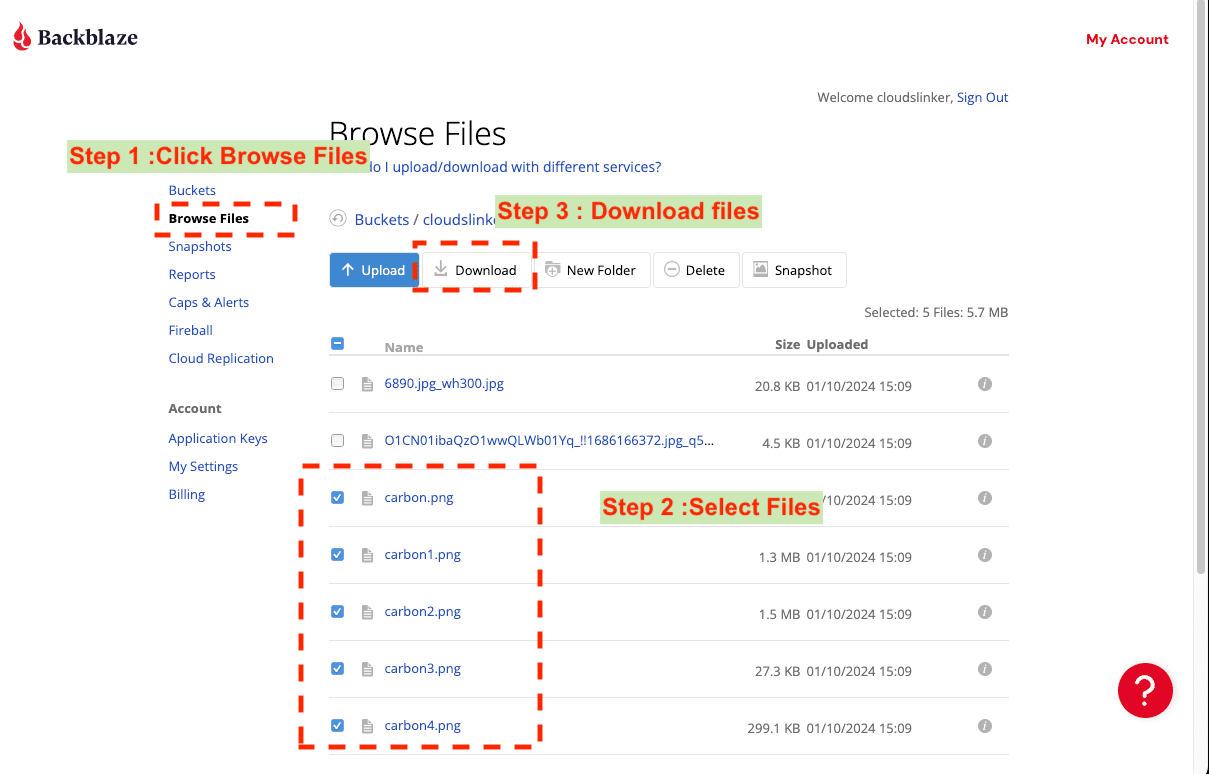This screenshot has height=774, width=1209.
Task: Check the box for the O1CN01ibaQzO1 file
Action: point(337,440)
